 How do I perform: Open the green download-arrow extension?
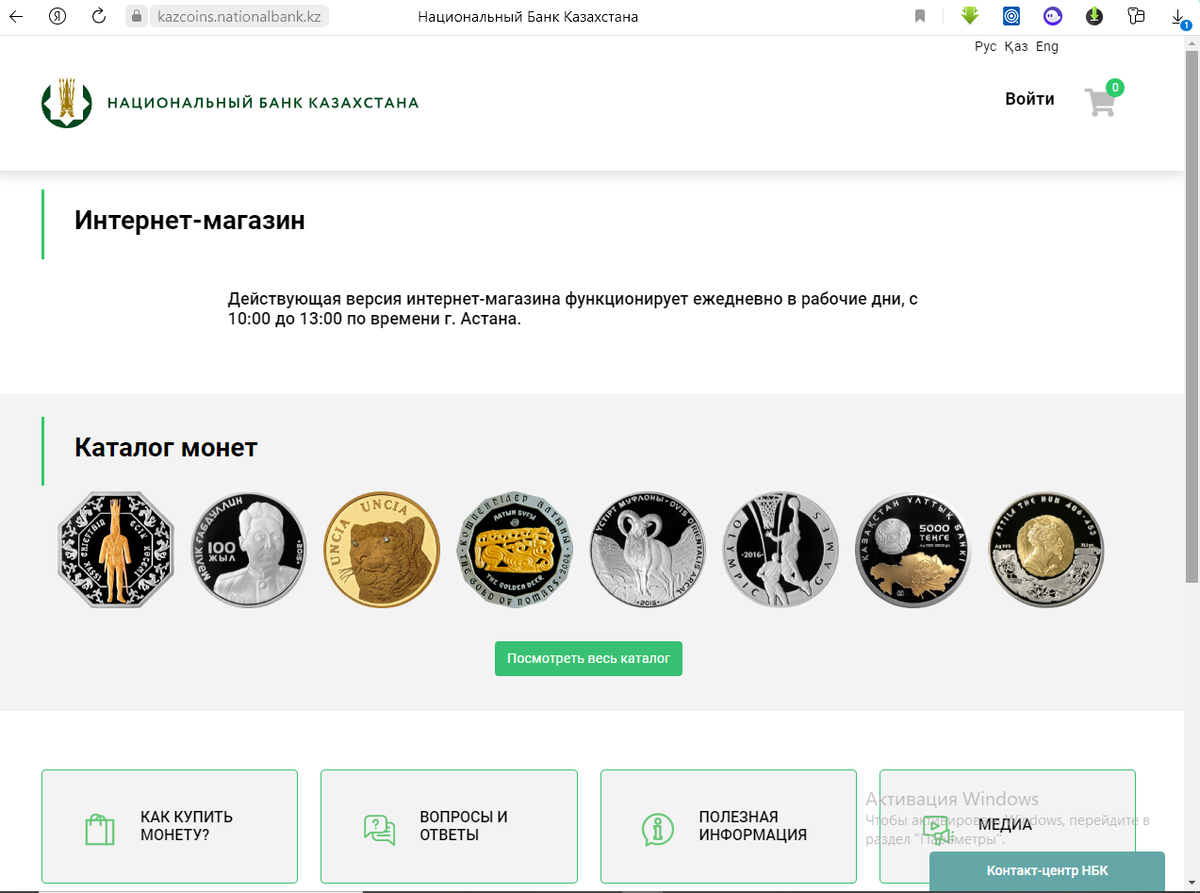tap(969, 15)
